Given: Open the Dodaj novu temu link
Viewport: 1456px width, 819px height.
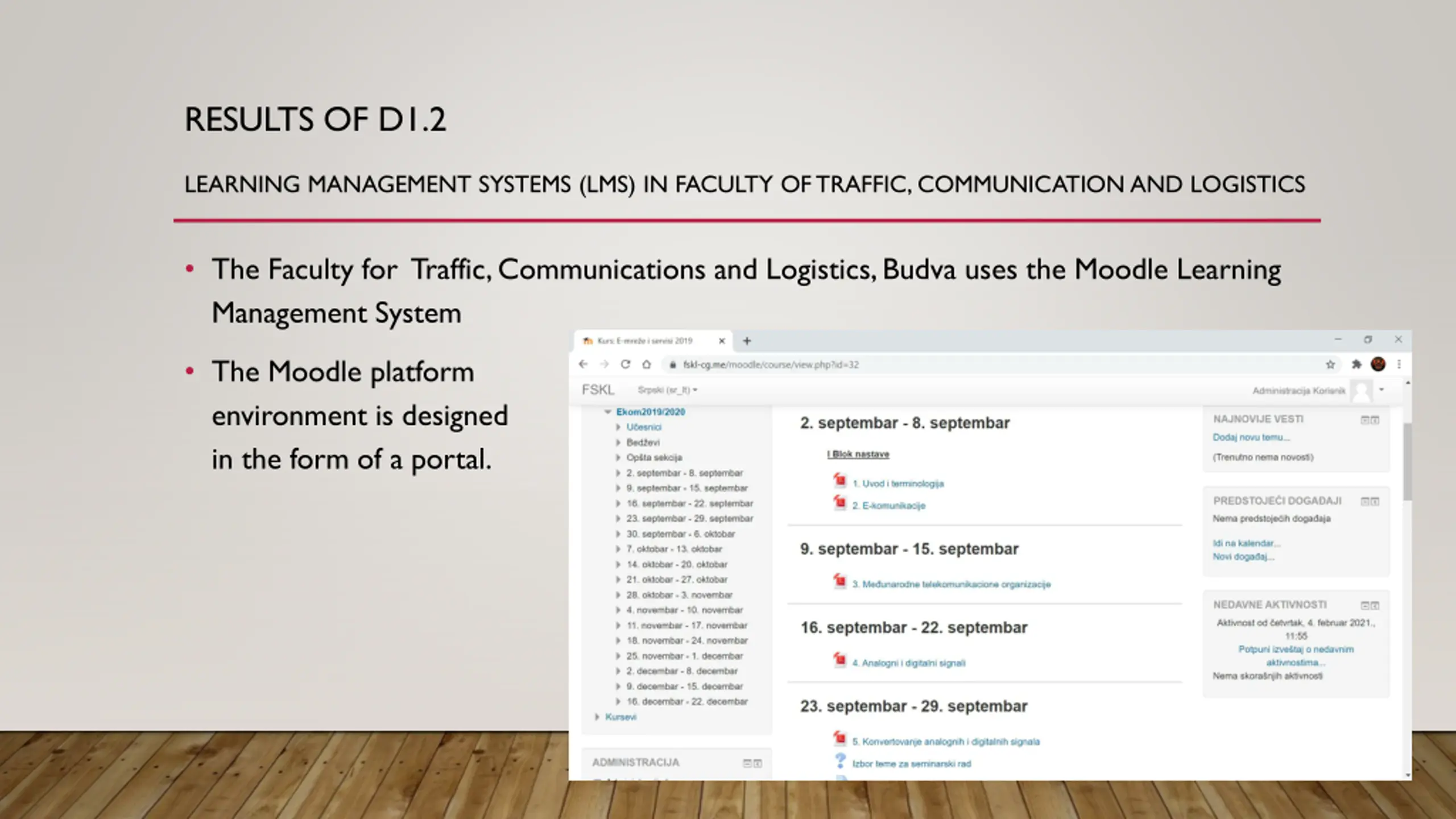Looking at the screenshot, I should [x=1251, y=437].
